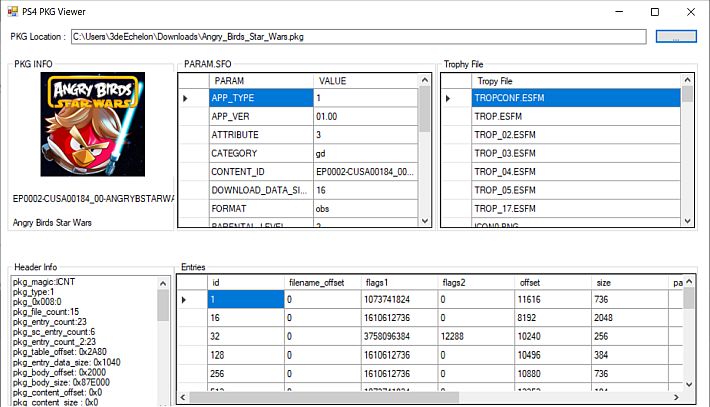Click flags2 value 12288
Viewport: 710px width, 407px height.
[476, 336]
